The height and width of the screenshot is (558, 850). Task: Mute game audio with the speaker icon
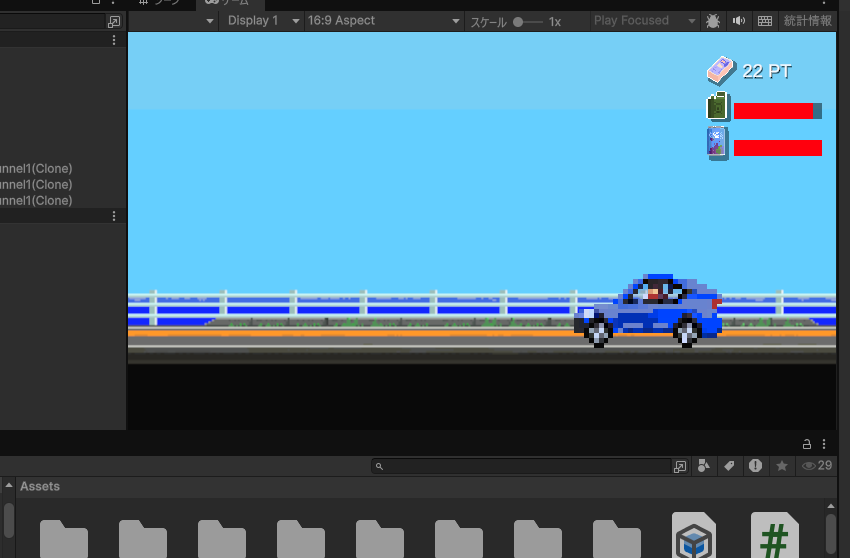tap(739, 21)
